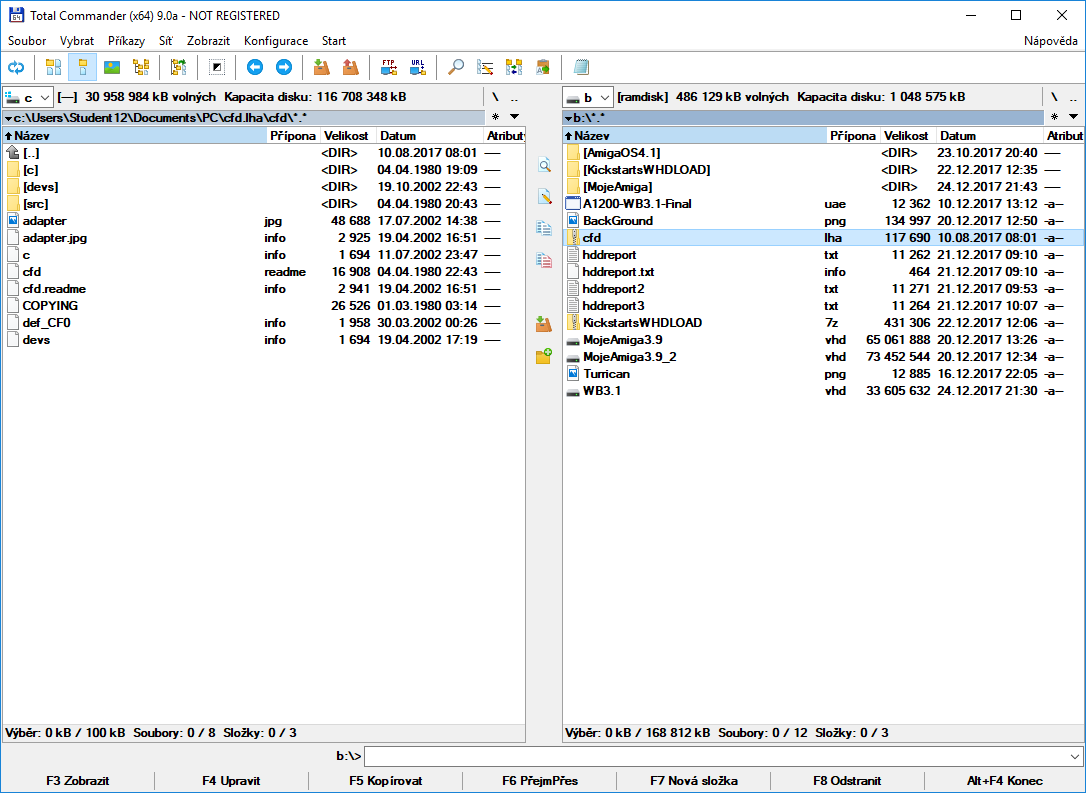Click the F7 Nová složka button

click(694, 781)
